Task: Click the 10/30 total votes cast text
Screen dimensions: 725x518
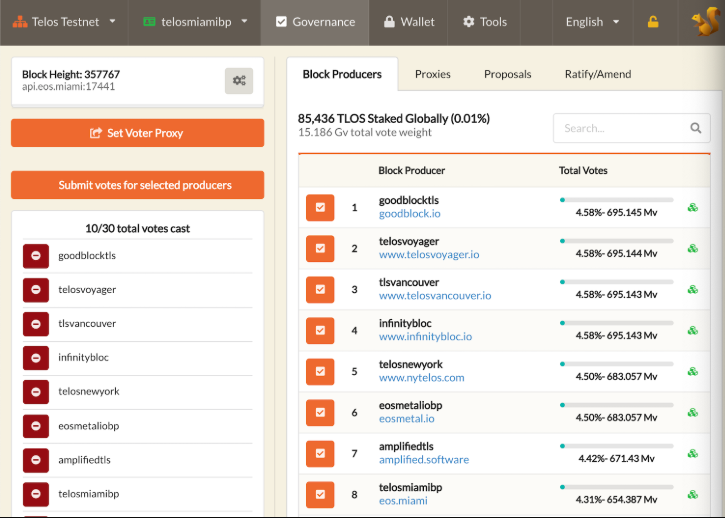Action: click(137, 228)
